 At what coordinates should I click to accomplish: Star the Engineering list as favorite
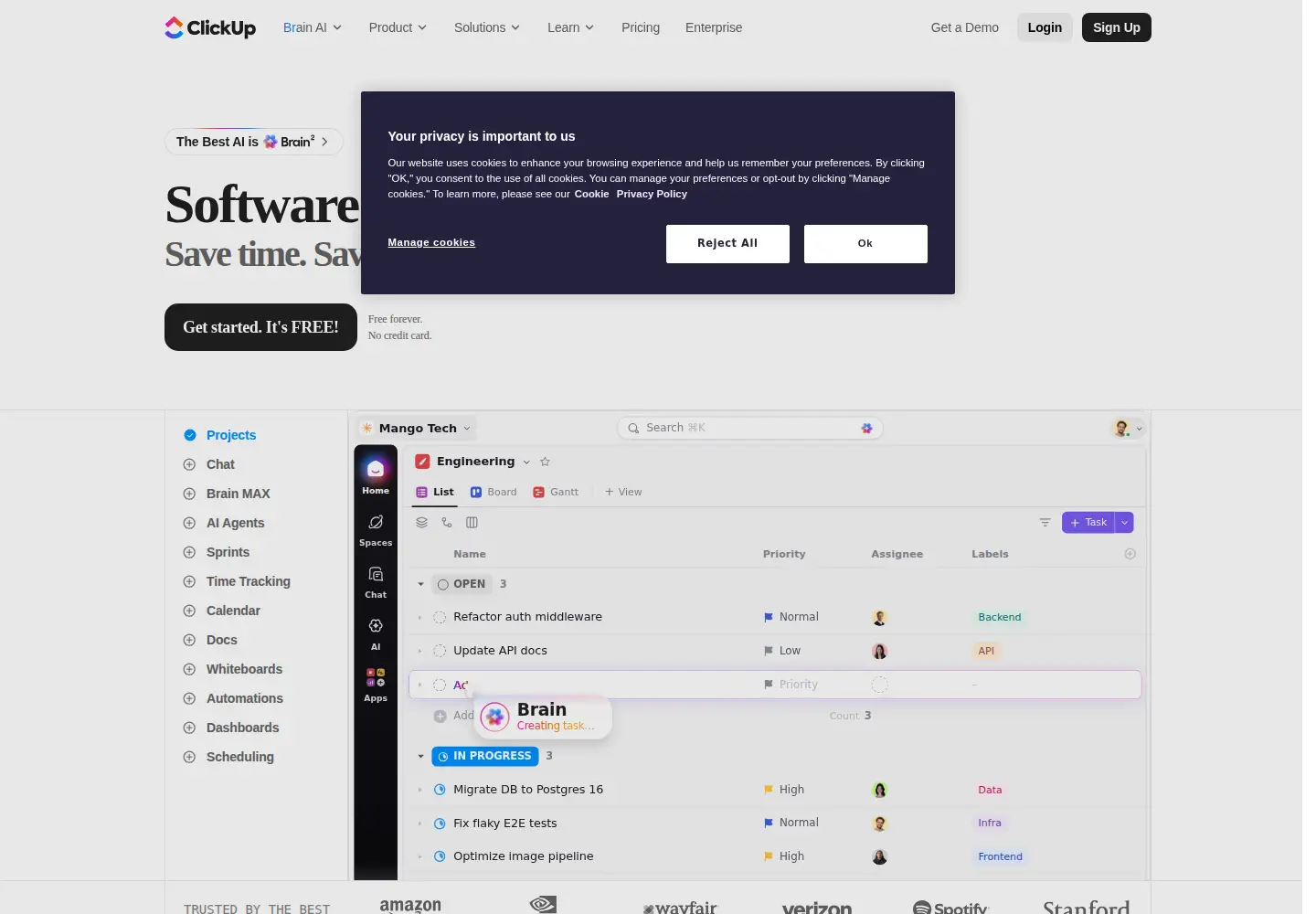coord(545,462)
